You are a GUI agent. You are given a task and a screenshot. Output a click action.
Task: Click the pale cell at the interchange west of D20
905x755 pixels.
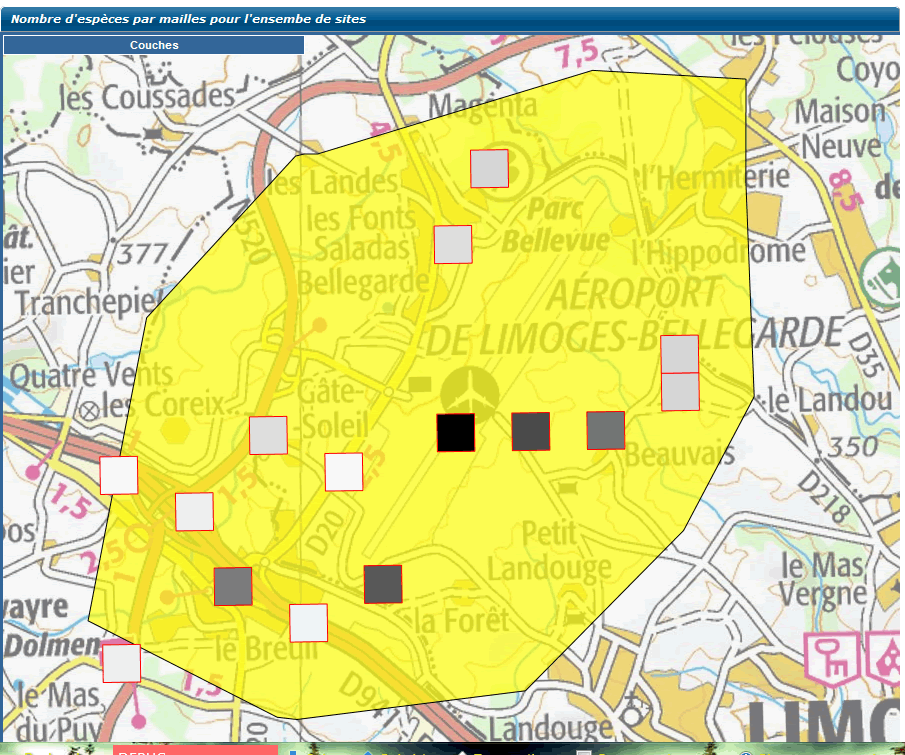pos(195,511)
